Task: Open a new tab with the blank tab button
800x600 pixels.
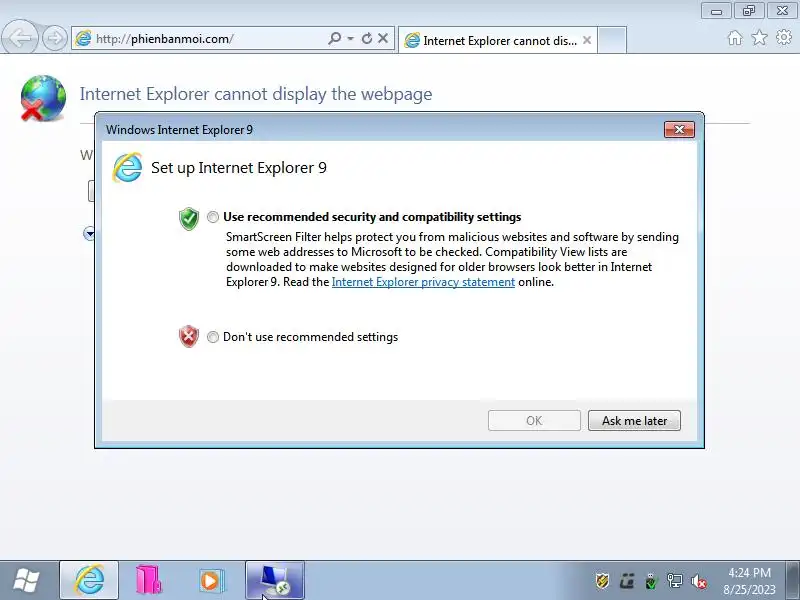Action: [x=612, y=40]
